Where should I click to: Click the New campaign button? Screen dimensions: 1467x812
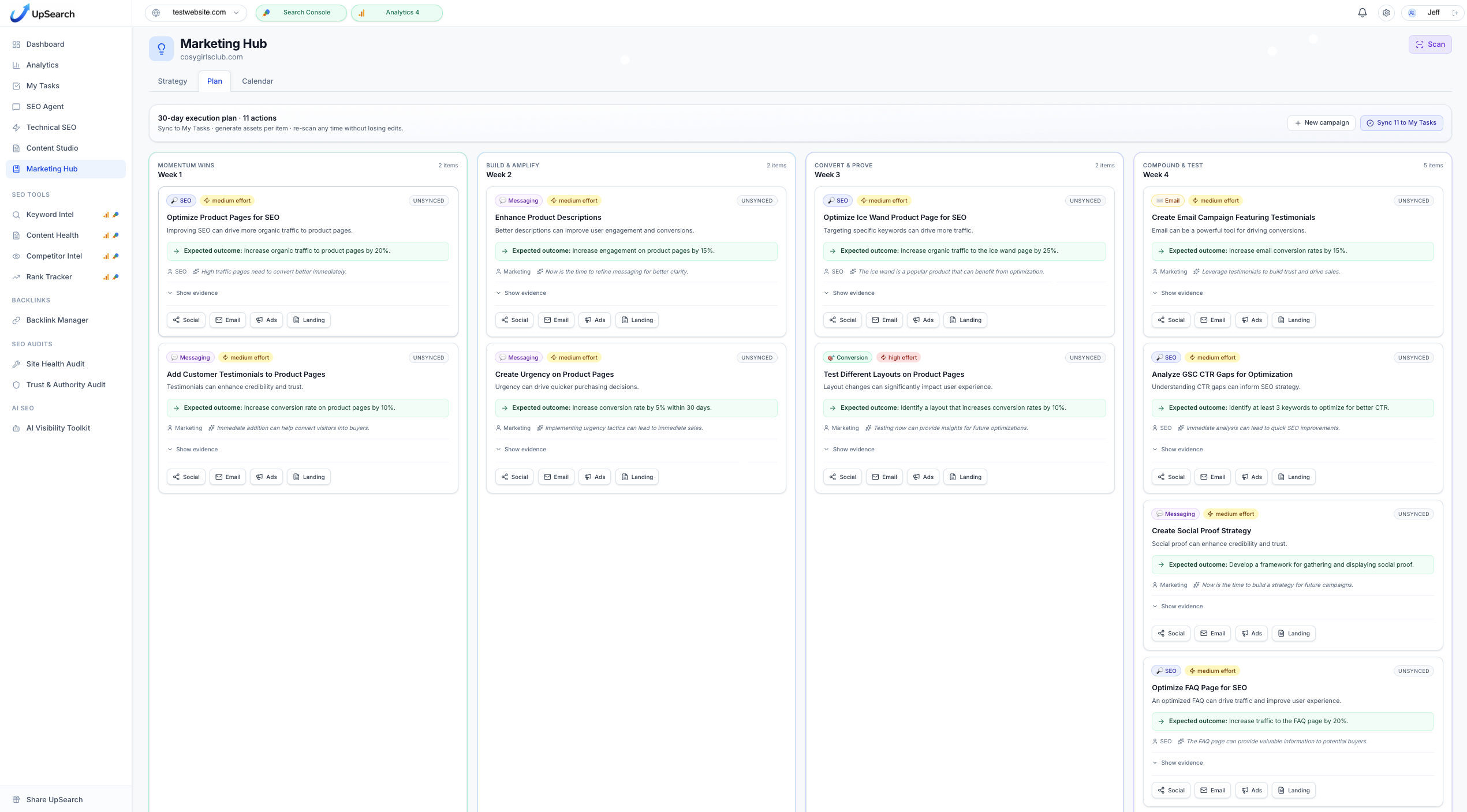tap(1321, 123)
